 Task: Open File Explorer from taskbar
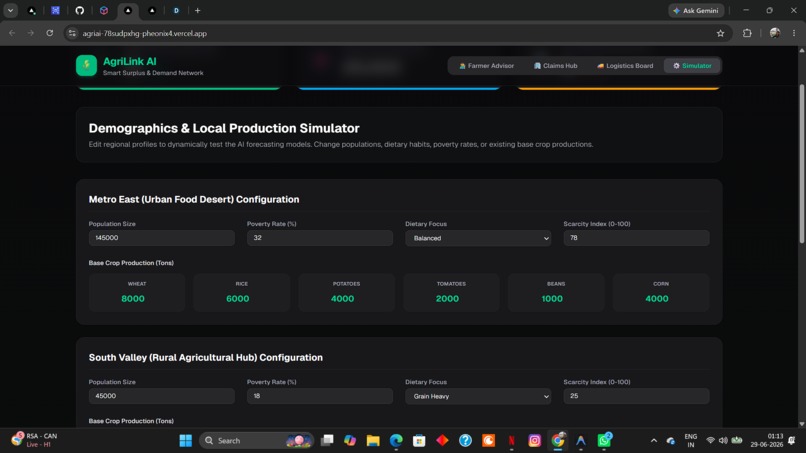click(x=373, y=441)
